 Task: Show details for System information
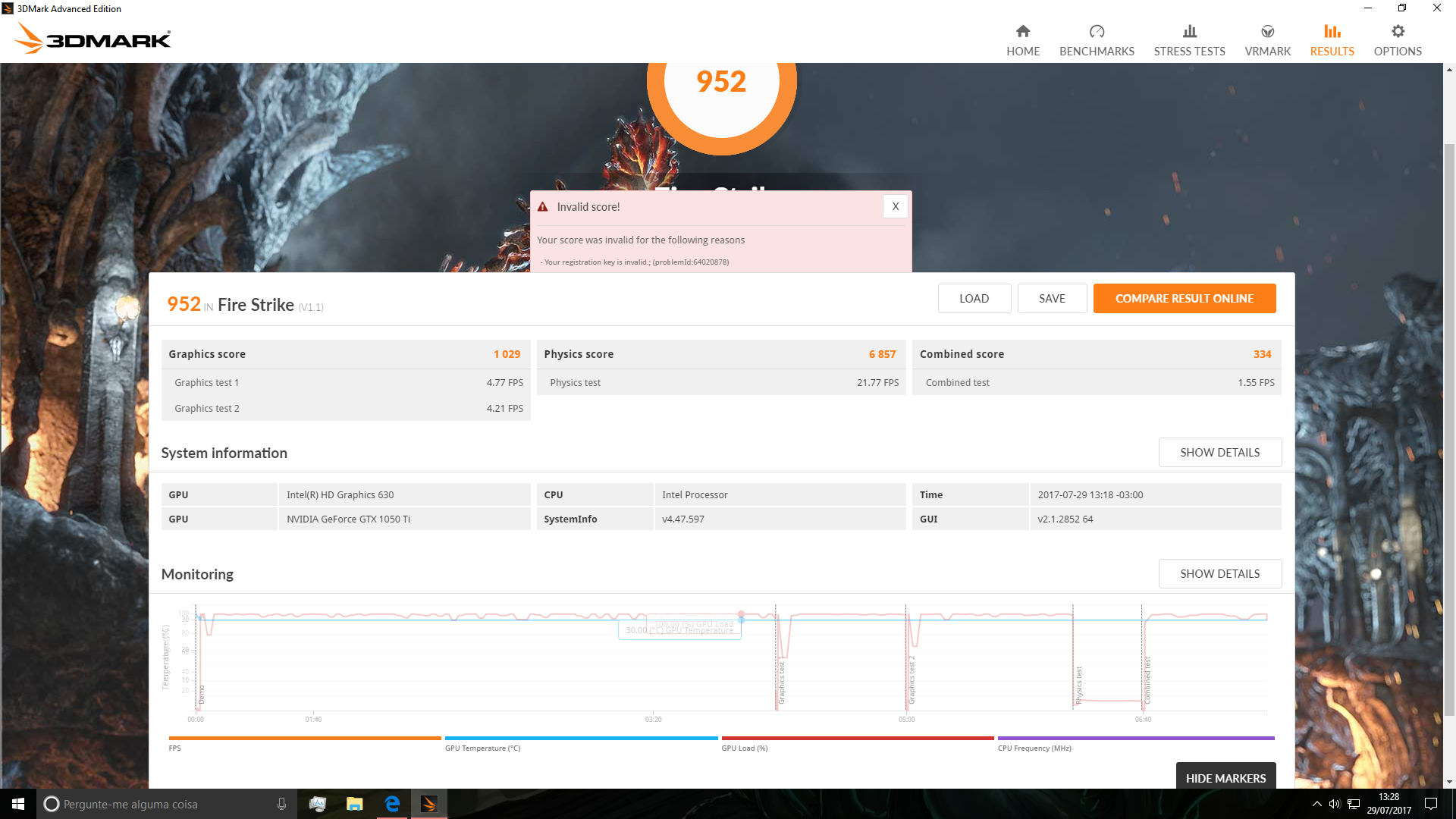[1219, 453]
